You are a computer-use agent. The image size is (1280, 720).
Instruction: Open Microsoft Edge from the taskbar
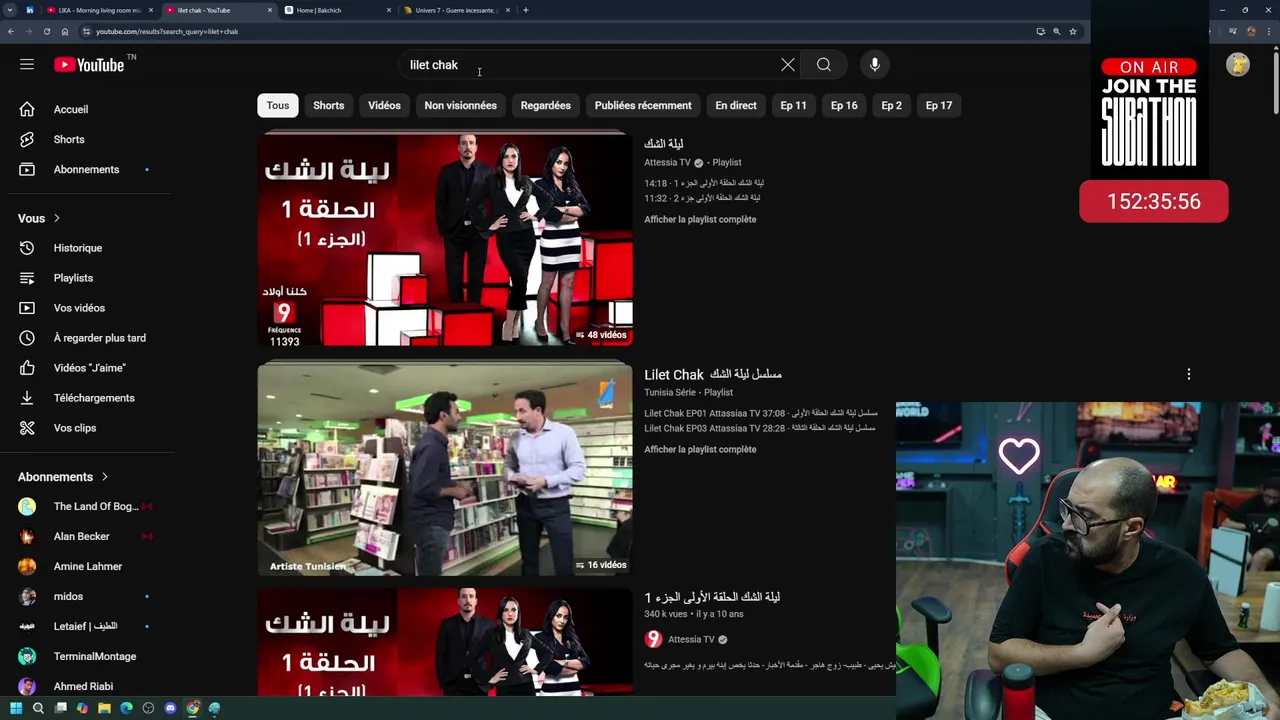pos(126,708)
